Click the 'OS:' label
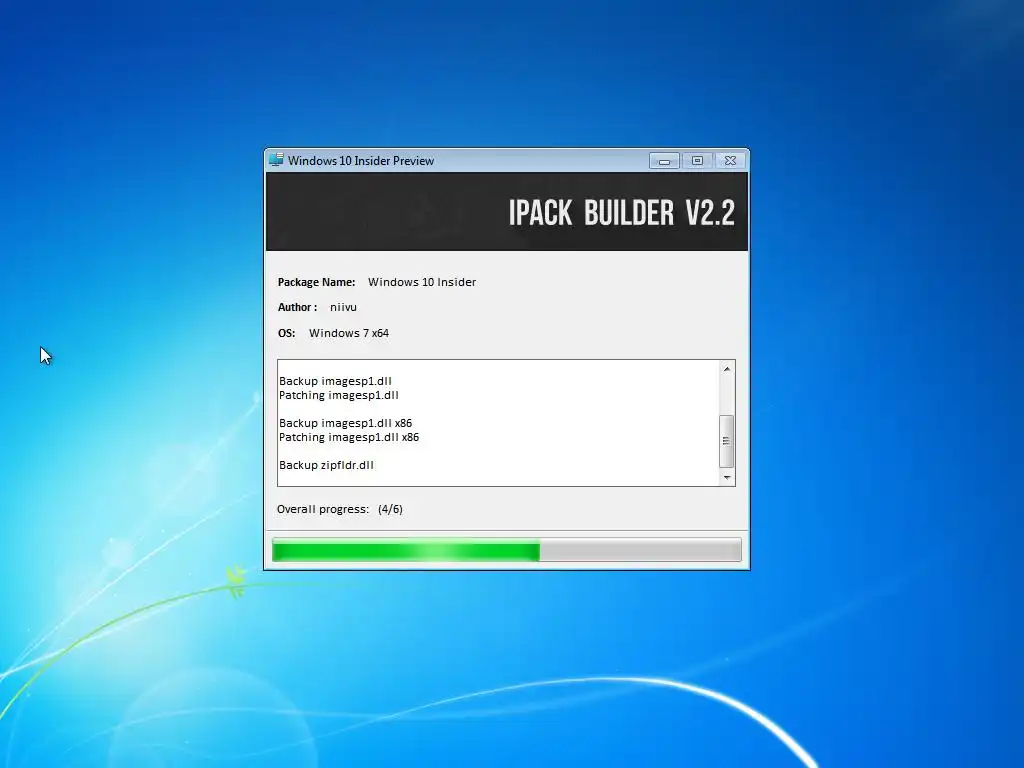This screenshot has width=1024, height=768. pyautogui.click(x=286, y=333)
